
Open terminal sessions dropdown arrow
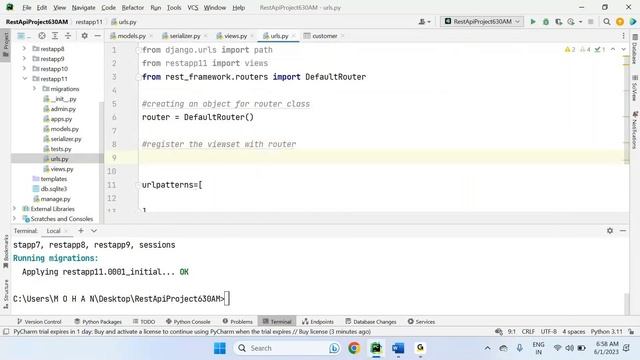(94, 231)
